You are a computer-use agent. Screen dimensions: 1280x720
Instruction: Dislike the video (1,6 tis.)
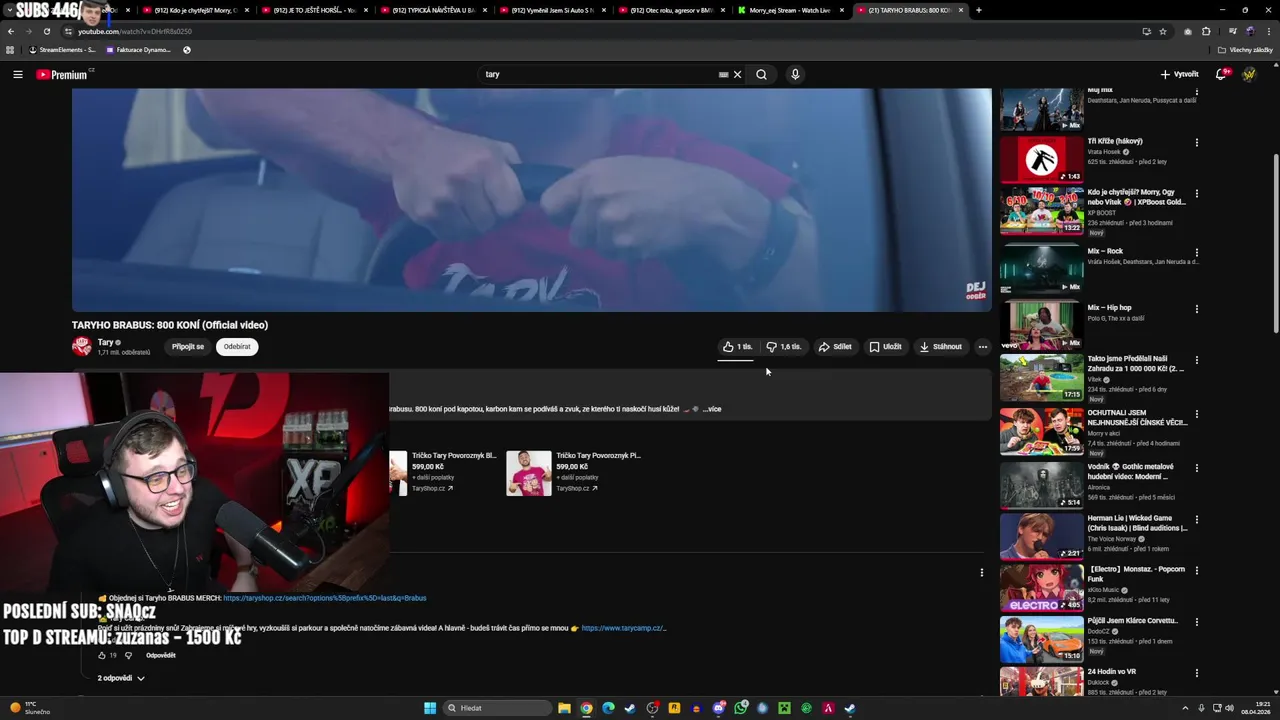[x=784, y=347]
